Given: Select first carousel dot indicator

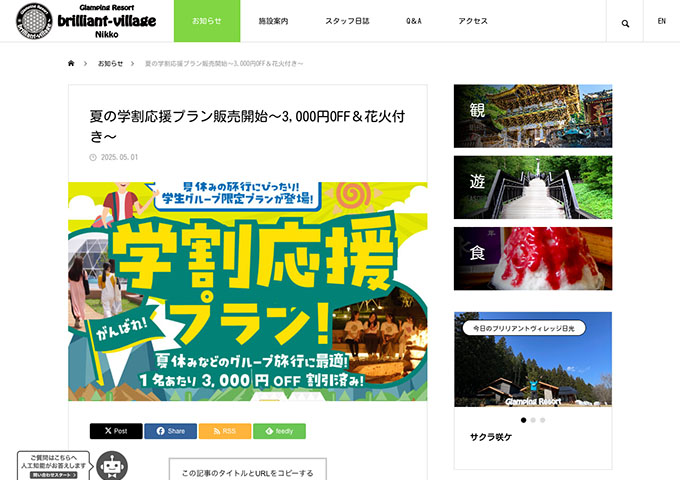Looking at the screenshot, I should point(523,420).
